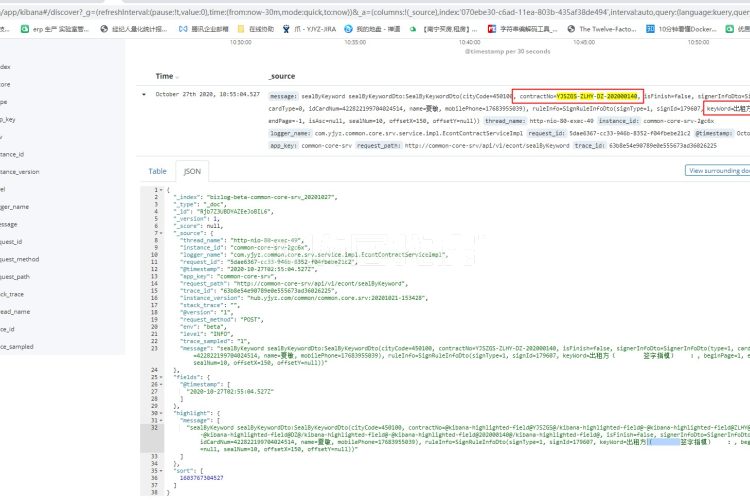The height and width of the screenshot is (500, 750).
Task: Click 10:45:00 histogram axis label
Action: tap(584, 42)
